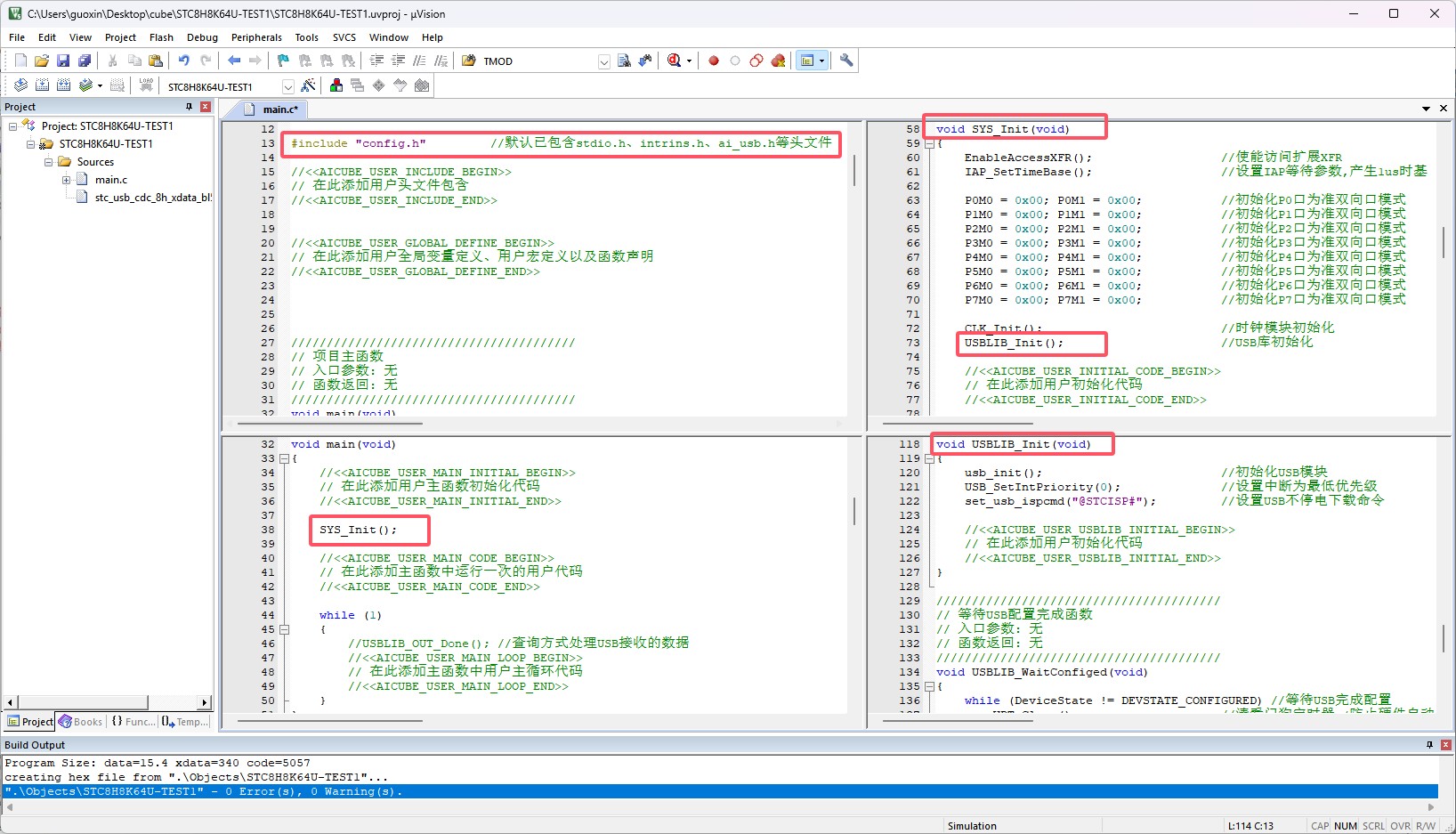Image resolution: width=1456 pixels, height=834 pixels.
Task: Insert a breakpoint with the red circle icon
Action: (714, 61)
